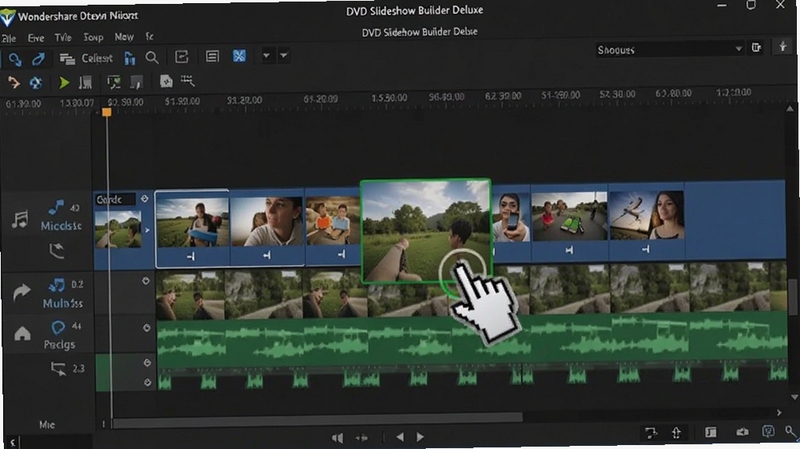The width and height of the screenshot is (800, 449).
Task: Click the layout panel icon in bottom bar
Action: click(711, 432)
